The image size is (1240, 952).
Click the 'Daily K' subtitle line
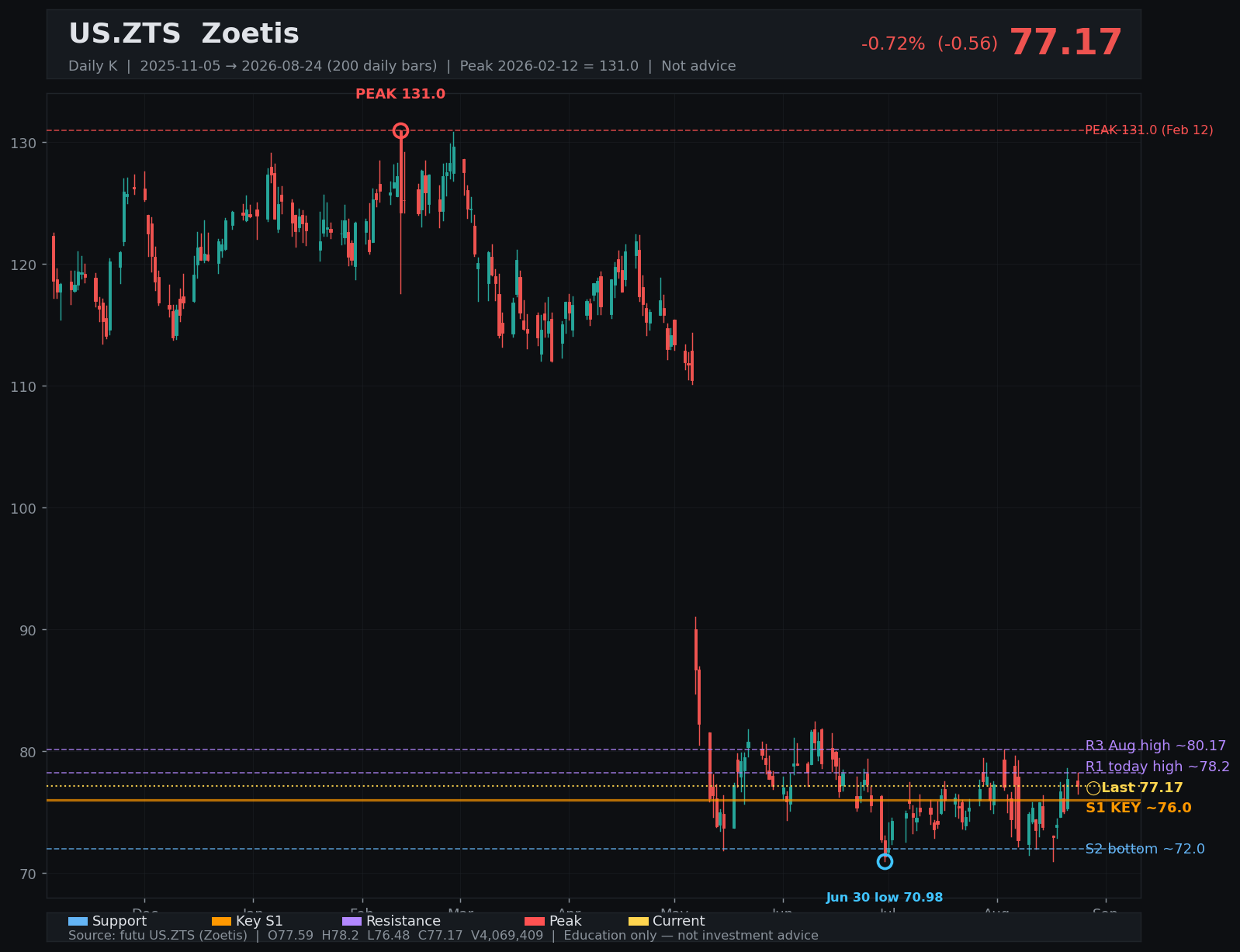coord(402,66)
